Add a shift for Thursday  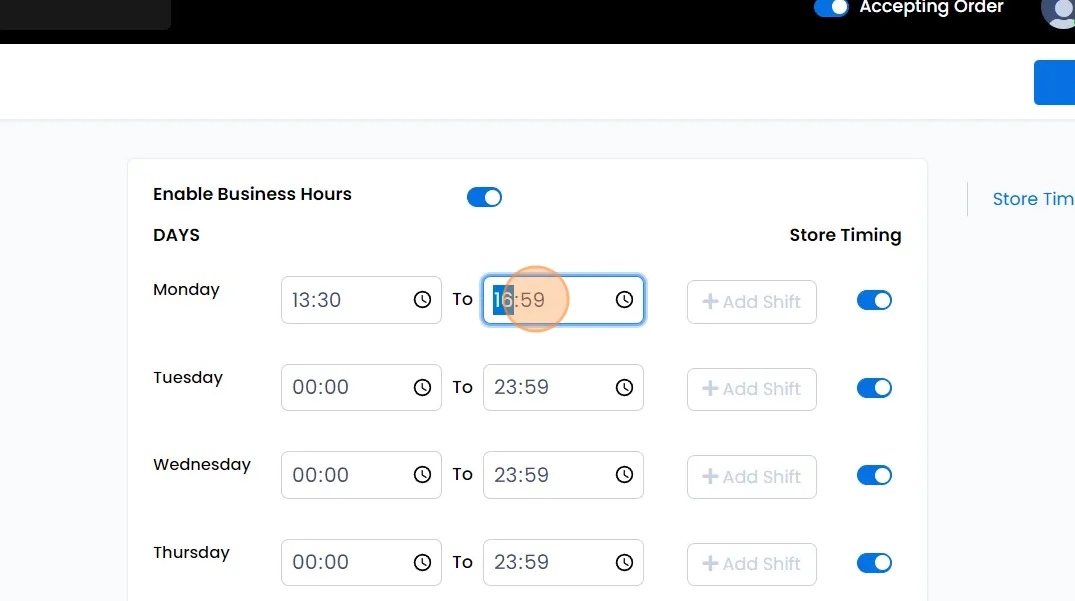coord(751,563)
